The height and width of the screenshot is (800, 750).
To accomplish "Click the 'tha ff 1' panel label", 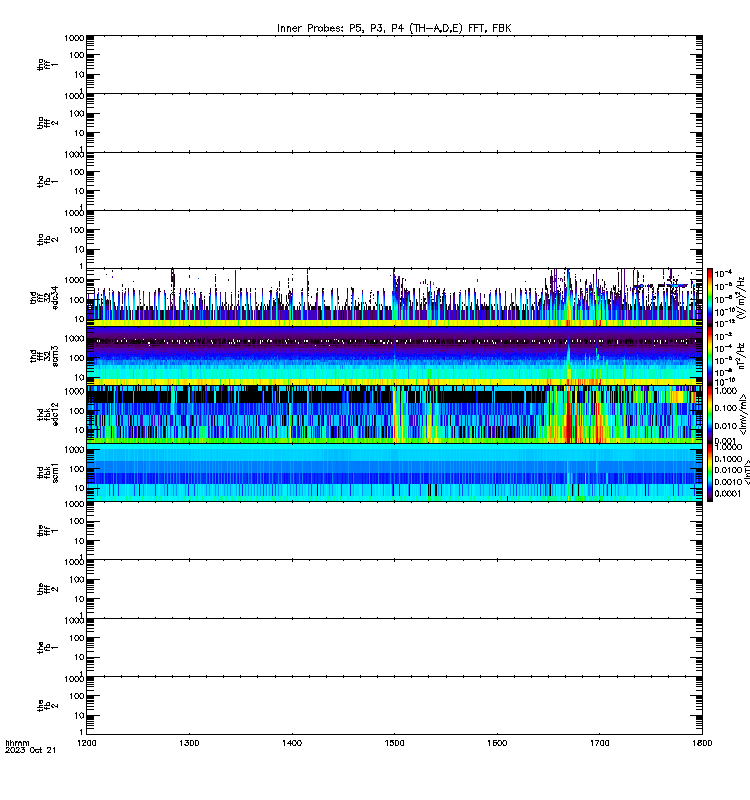I will (47, 64).
